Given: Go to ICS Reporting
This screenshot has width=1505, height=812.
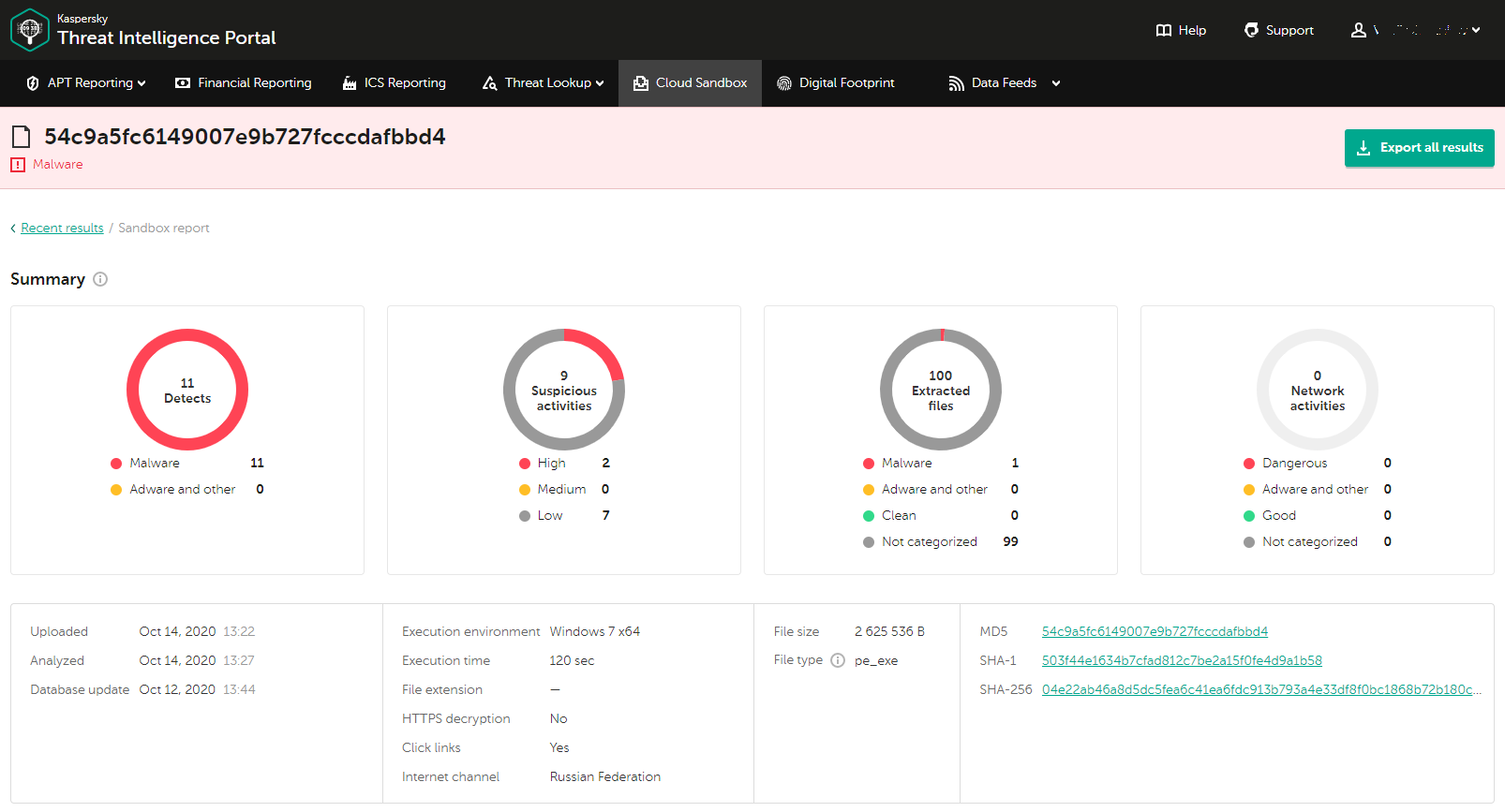Looking at the screenshot, I should click(395, 83).
